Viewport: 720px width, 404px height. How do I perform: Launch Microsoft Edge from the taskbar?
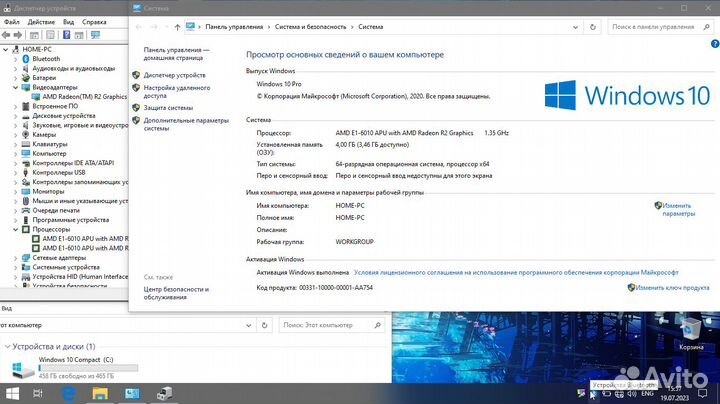click(x=69, y=394)
